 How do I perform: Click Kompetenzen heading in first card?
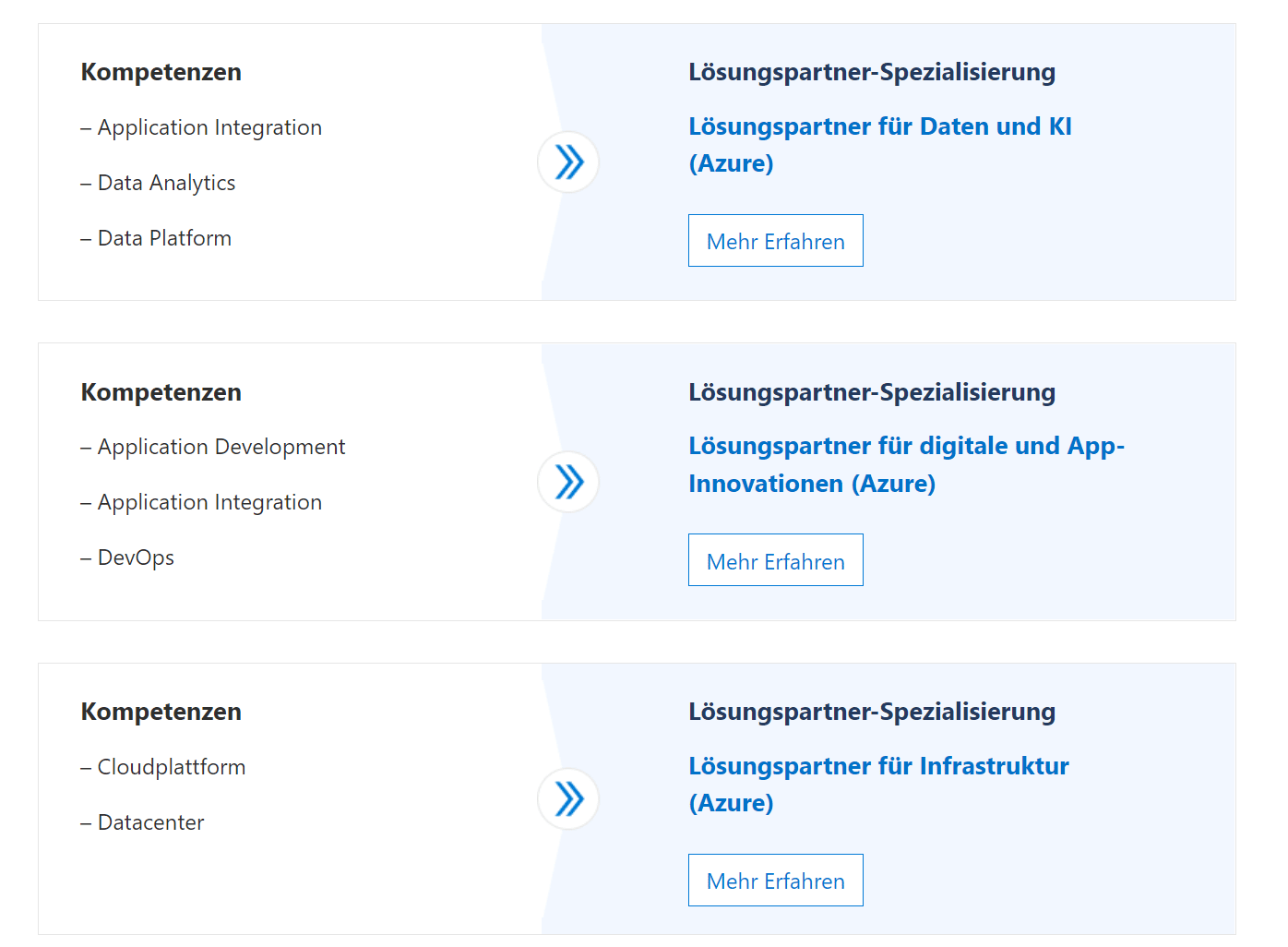(161, 72)
